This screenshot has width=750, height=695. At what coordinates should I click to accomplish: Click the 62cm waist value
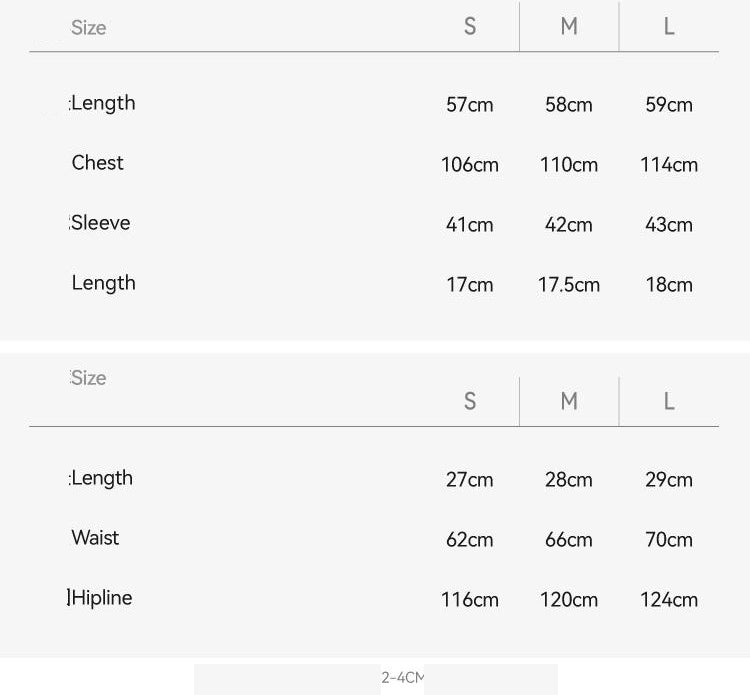click(470, 540)
